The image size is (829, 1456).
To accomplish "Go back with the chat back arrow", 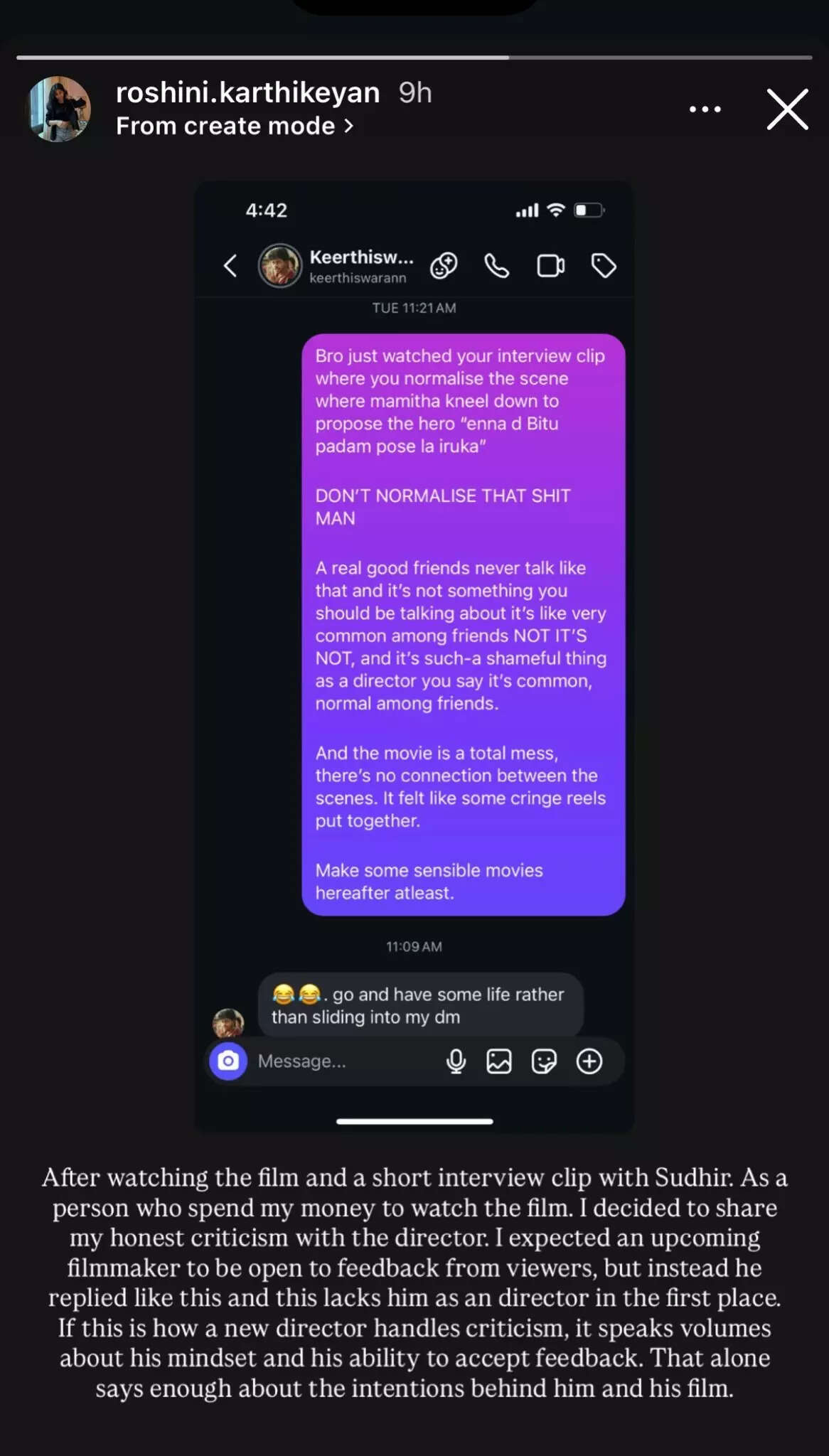I will 230,266.
